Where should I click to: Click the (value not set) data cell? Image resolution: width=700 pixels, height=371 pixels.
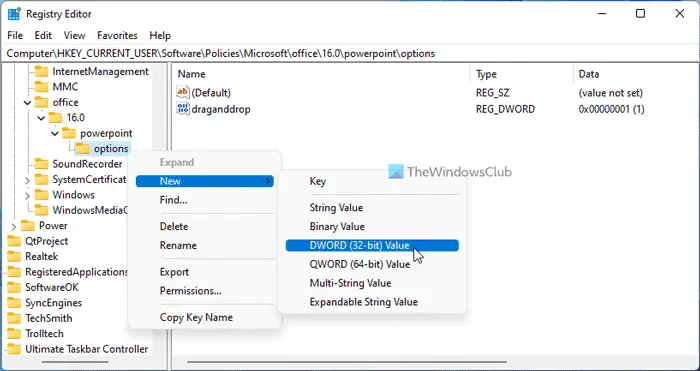(x=610, y=93)
